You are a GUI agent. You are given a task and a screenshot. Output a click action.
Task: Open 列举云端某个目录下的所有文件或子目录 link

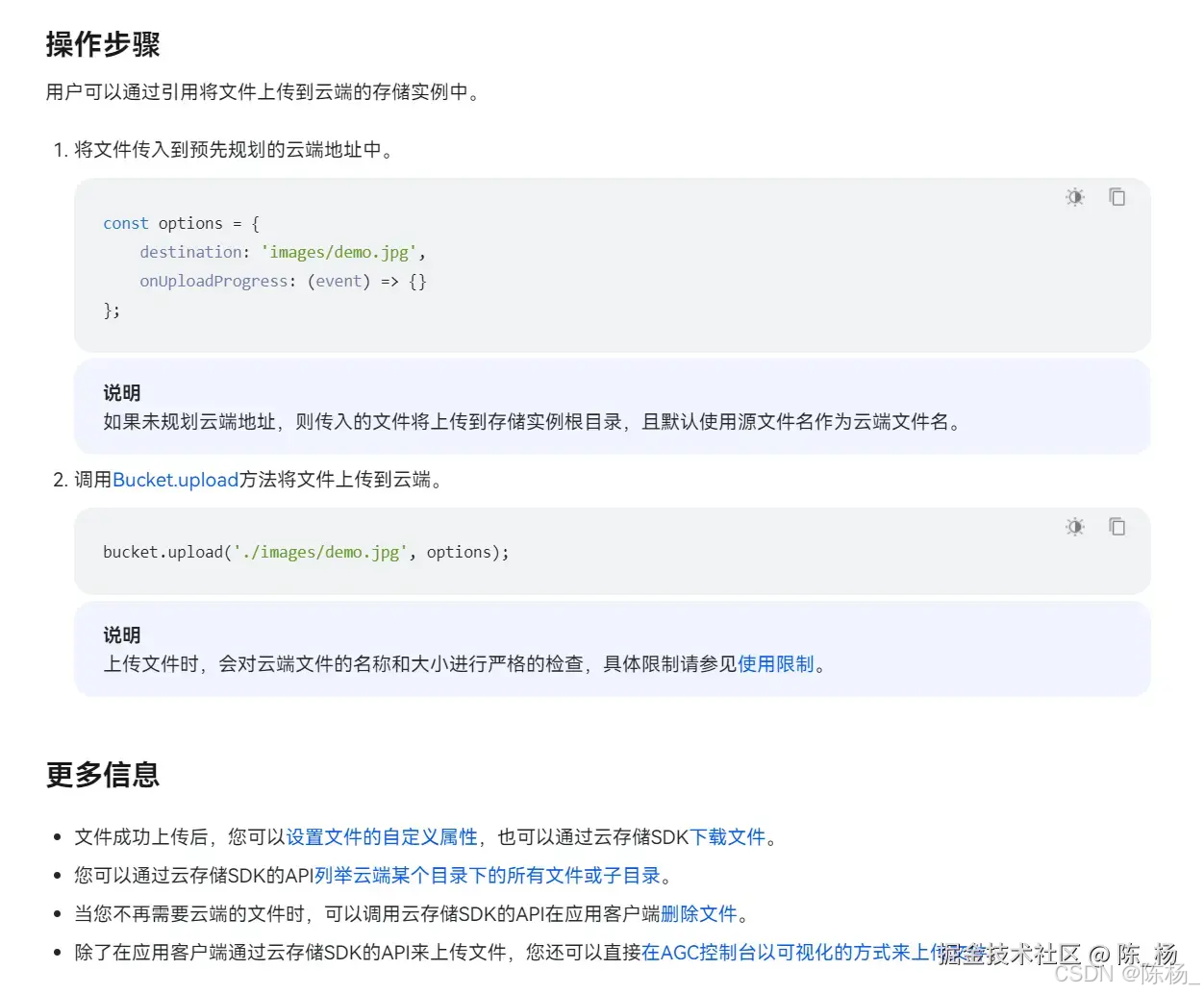pyautogui.click(x=488, y=876)
